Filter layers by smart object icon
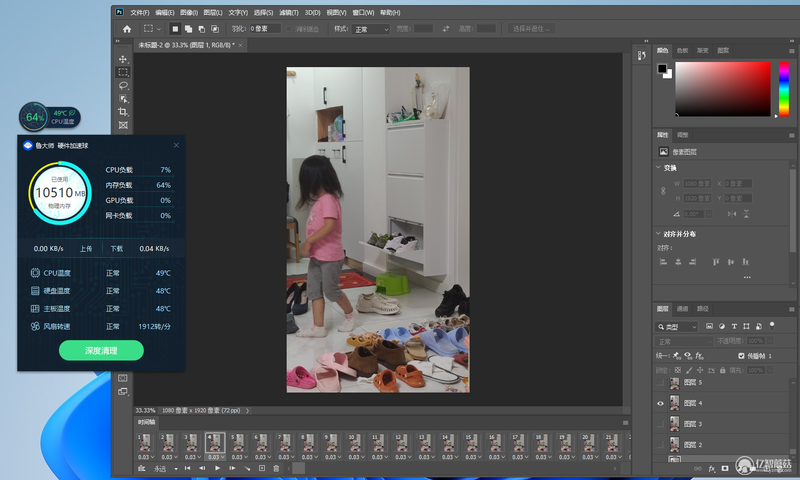The image size is (800, 480). [x=759, y=326]
